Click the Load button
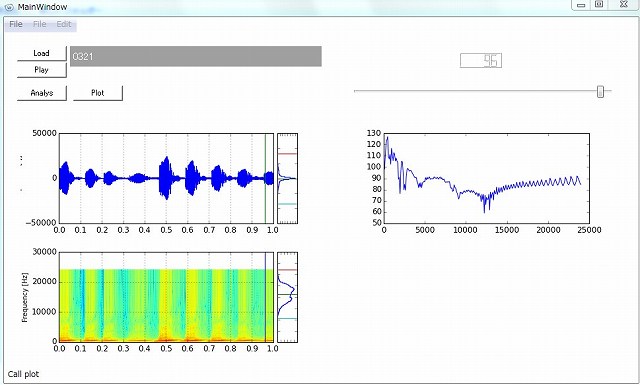This screenshot has height=385, width=640. click(42, 53)
